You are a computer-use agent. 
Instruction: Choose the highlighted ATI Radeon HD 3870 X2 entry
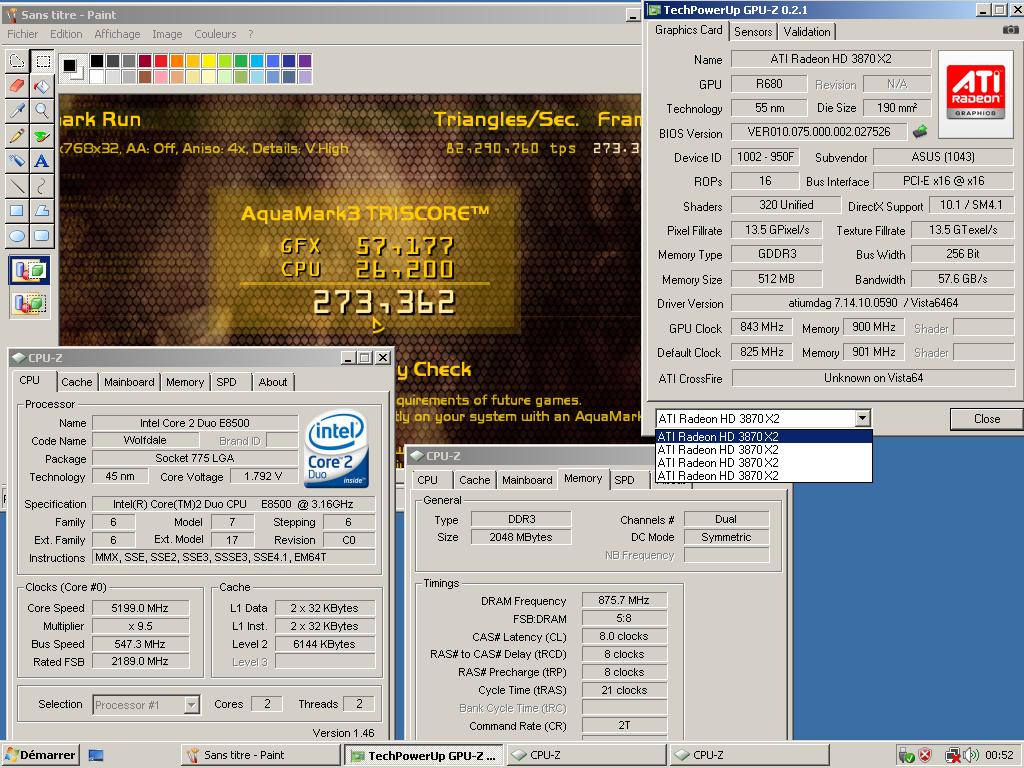[x=763, y=436]
